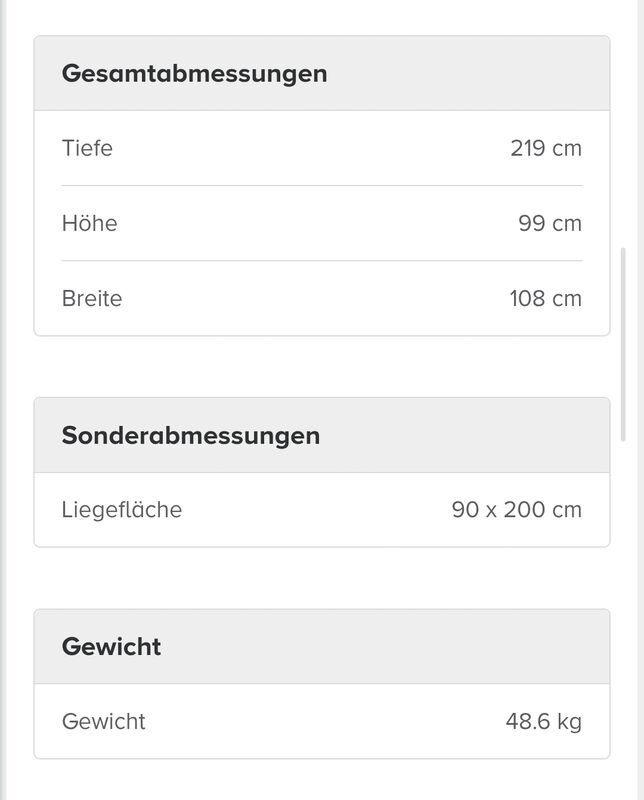Click the Gesamtabmessungen section heading

(x=194, y=74)
